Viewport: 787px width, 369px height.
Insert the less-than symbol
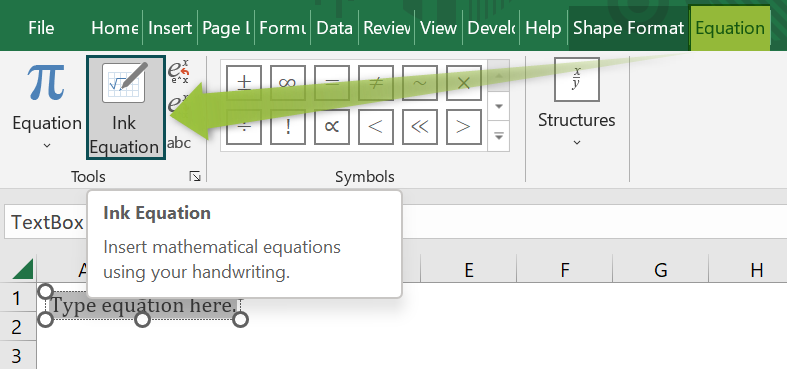tap(375, 127)
